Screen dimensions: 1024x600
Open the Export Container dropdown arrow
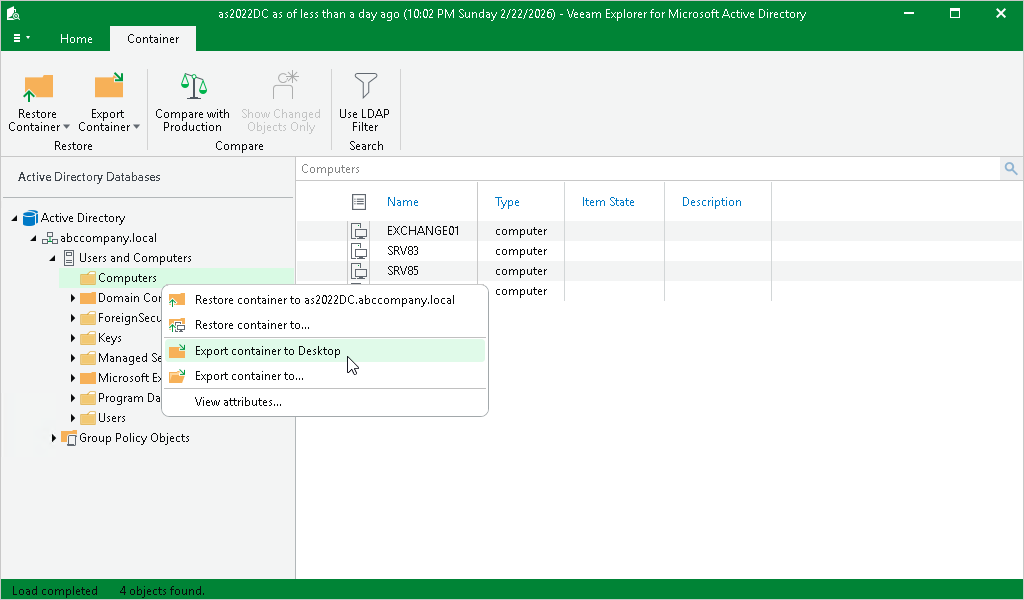[x=136, y=127]
